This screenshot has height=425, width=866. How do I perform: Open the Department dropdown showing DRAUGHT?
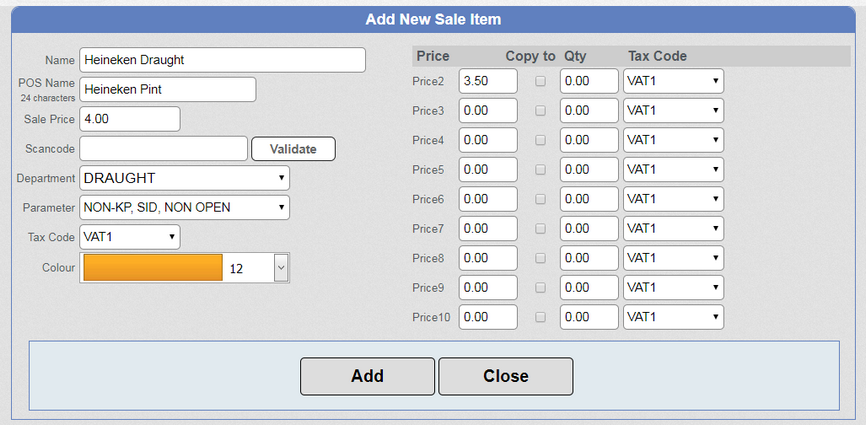pyautogui.click(x=184, y=178)
